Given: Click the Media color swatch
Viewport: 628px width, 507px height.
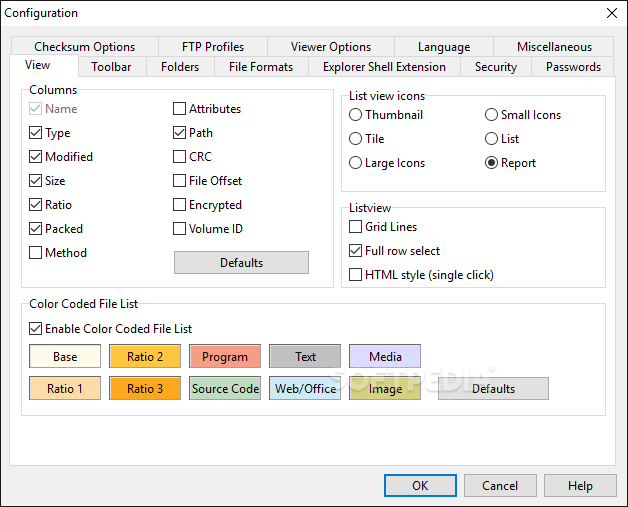Looking at the screenshot, I should pyautogui.click(x=385, y=356).
